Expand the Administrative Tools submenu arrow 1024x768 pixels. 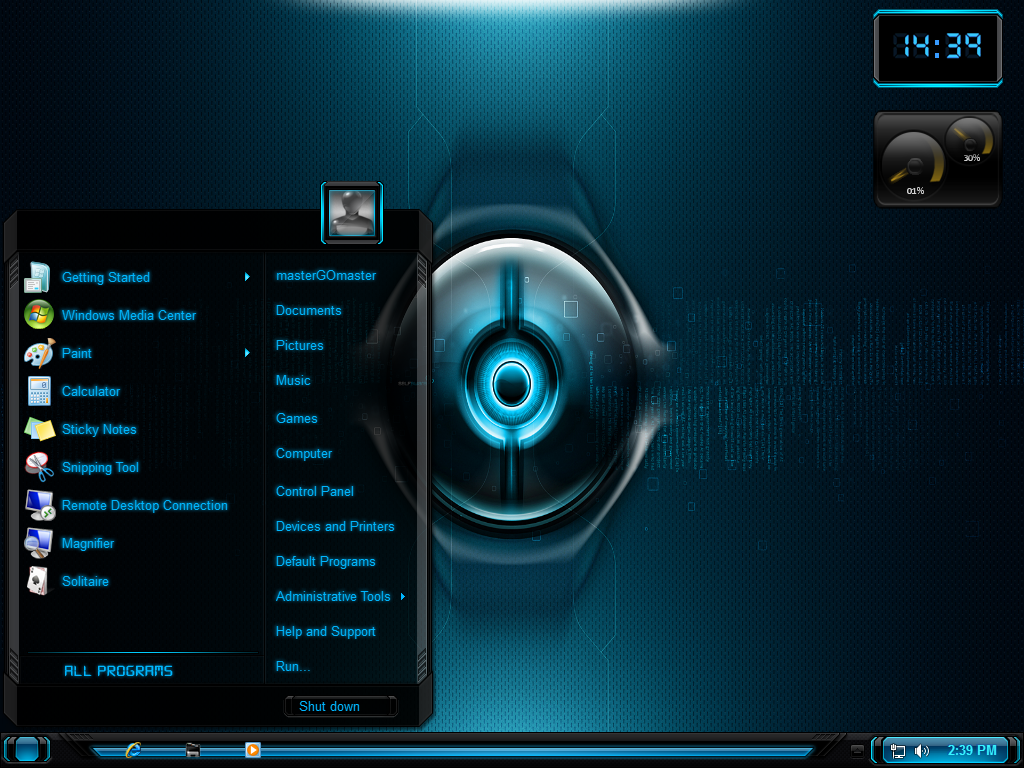pos(403,596)
